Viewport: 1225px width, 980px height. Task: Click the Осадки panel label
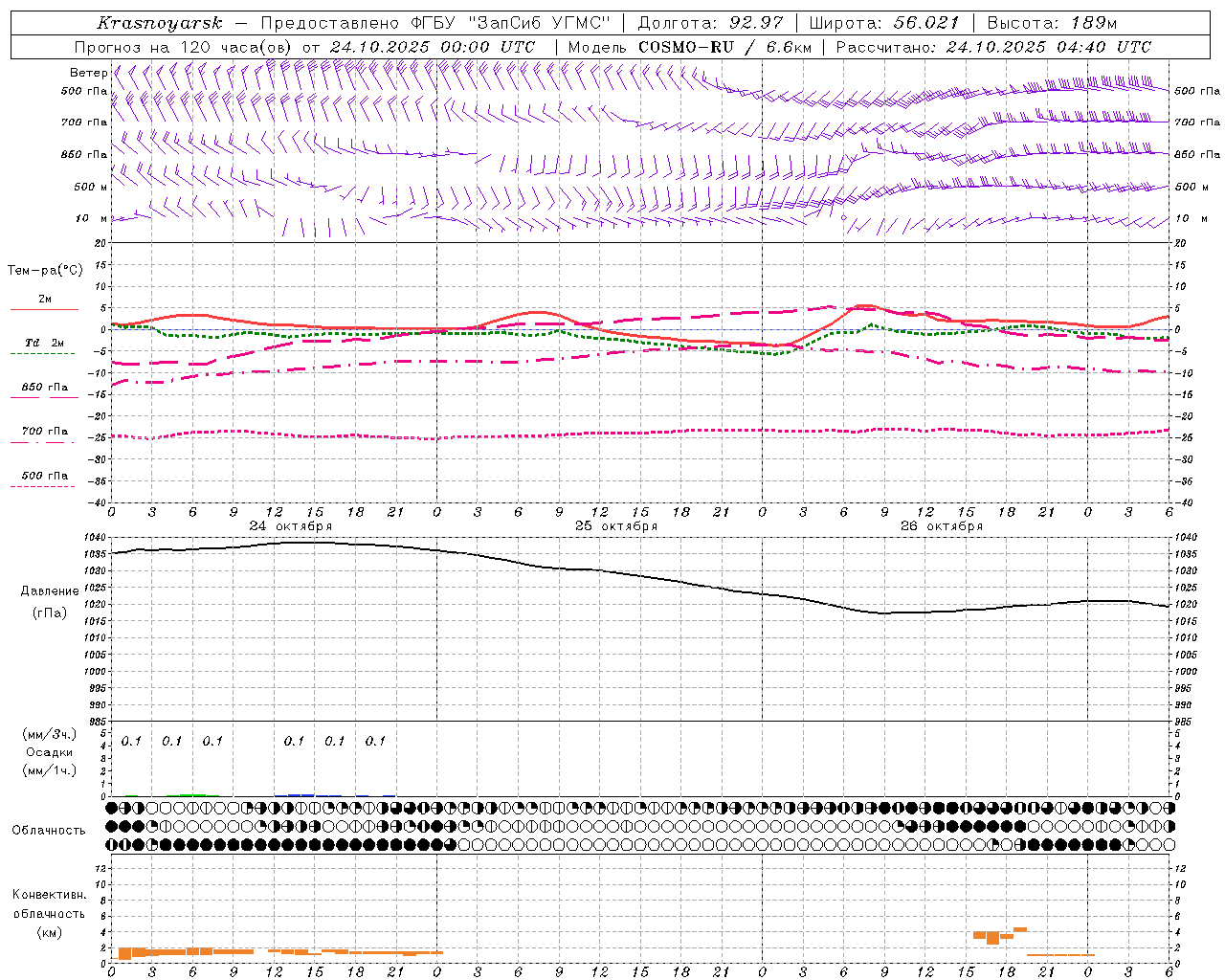50,752
